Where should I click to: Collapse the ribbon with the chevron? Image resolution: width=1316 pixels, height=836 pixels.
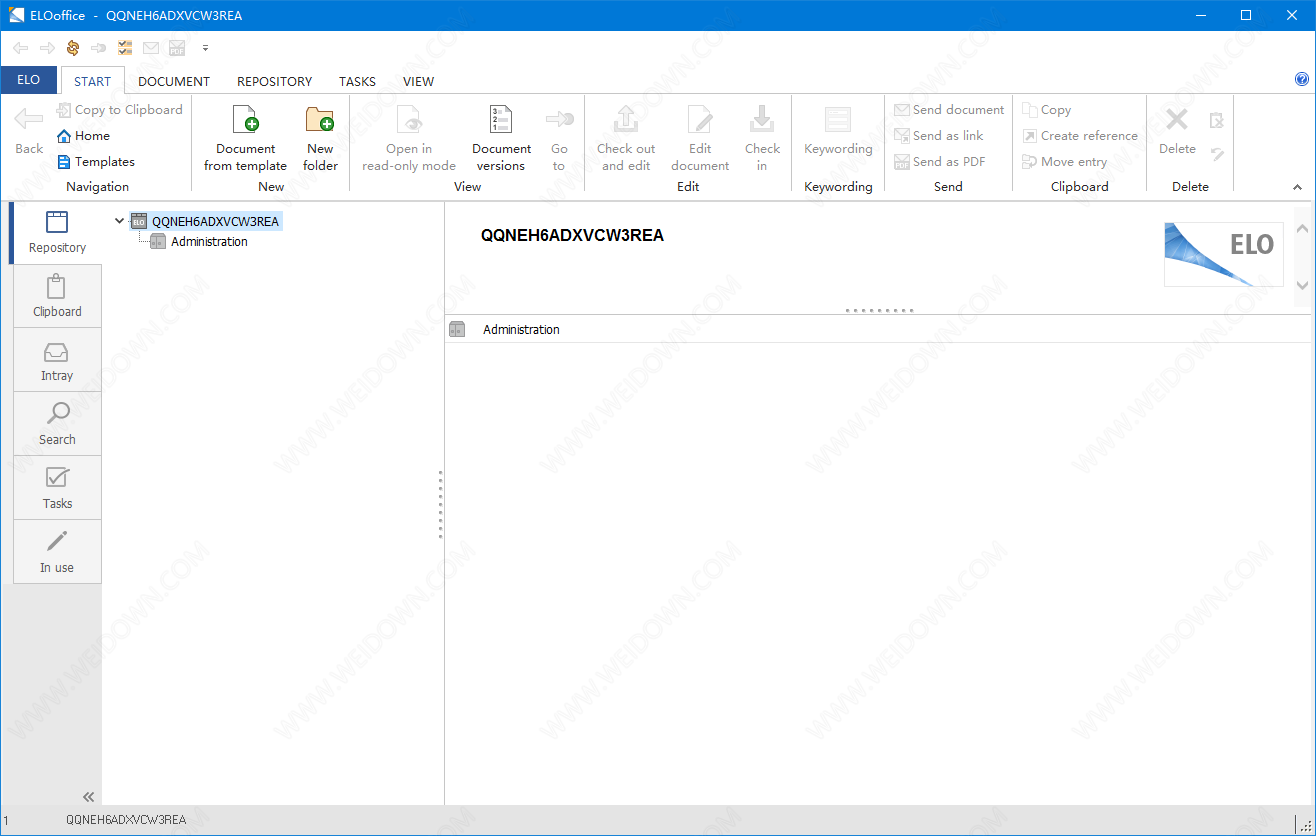point(1298,187)
